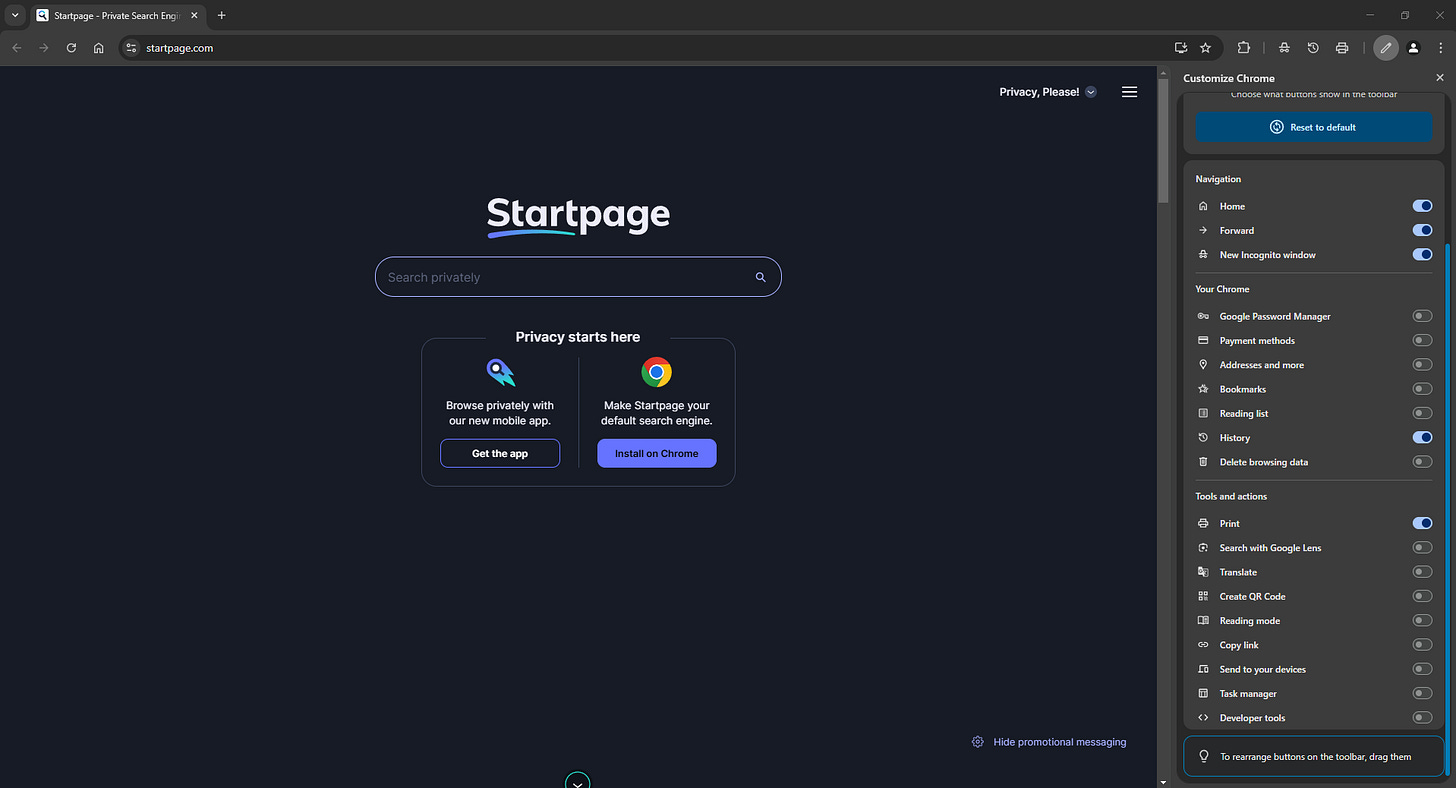
Task: Click Install on Chrome button
Action: (657, 453)
